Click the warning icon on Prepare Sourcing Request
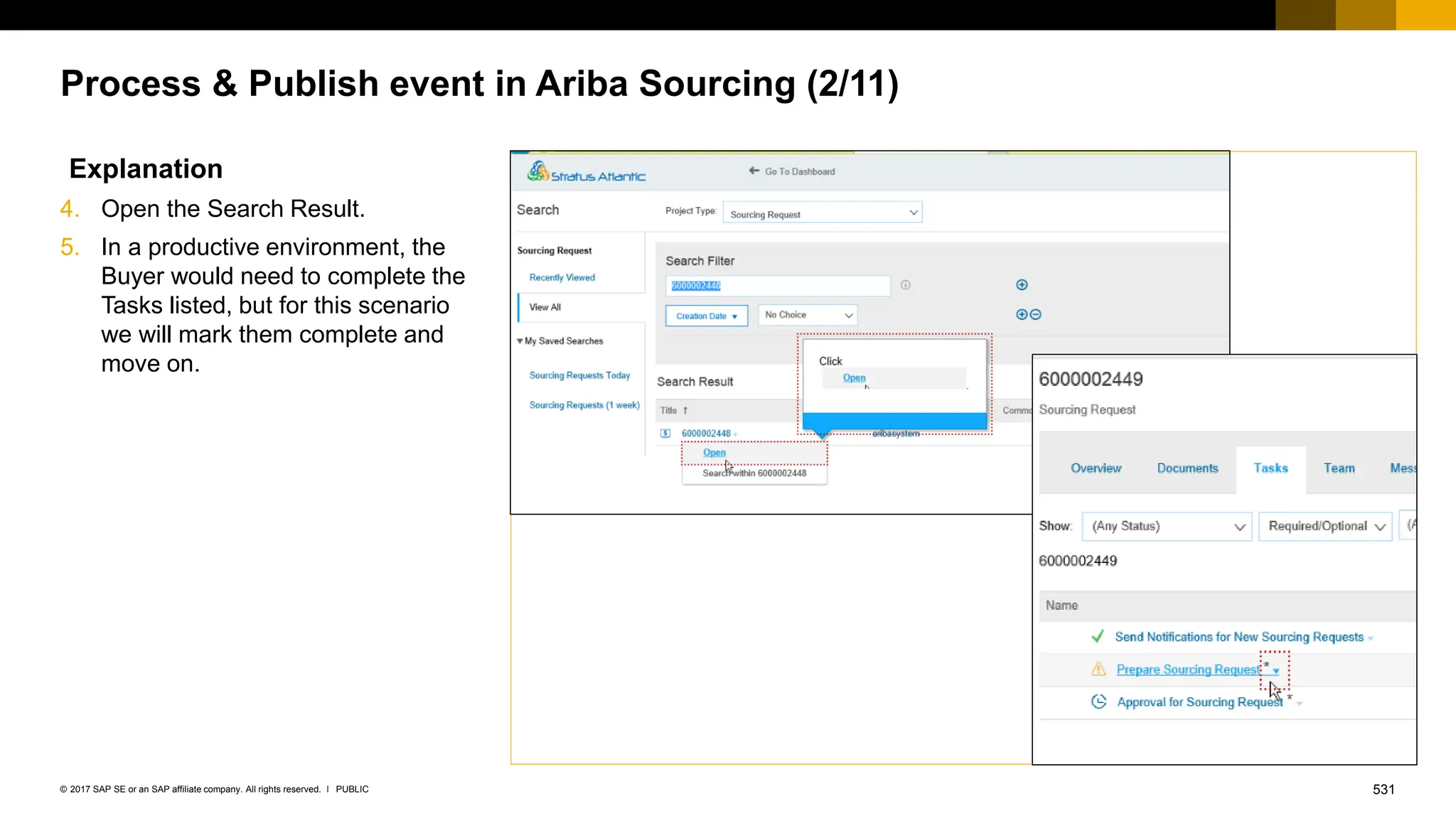The image size is (1456, 819). [1098, 669]
